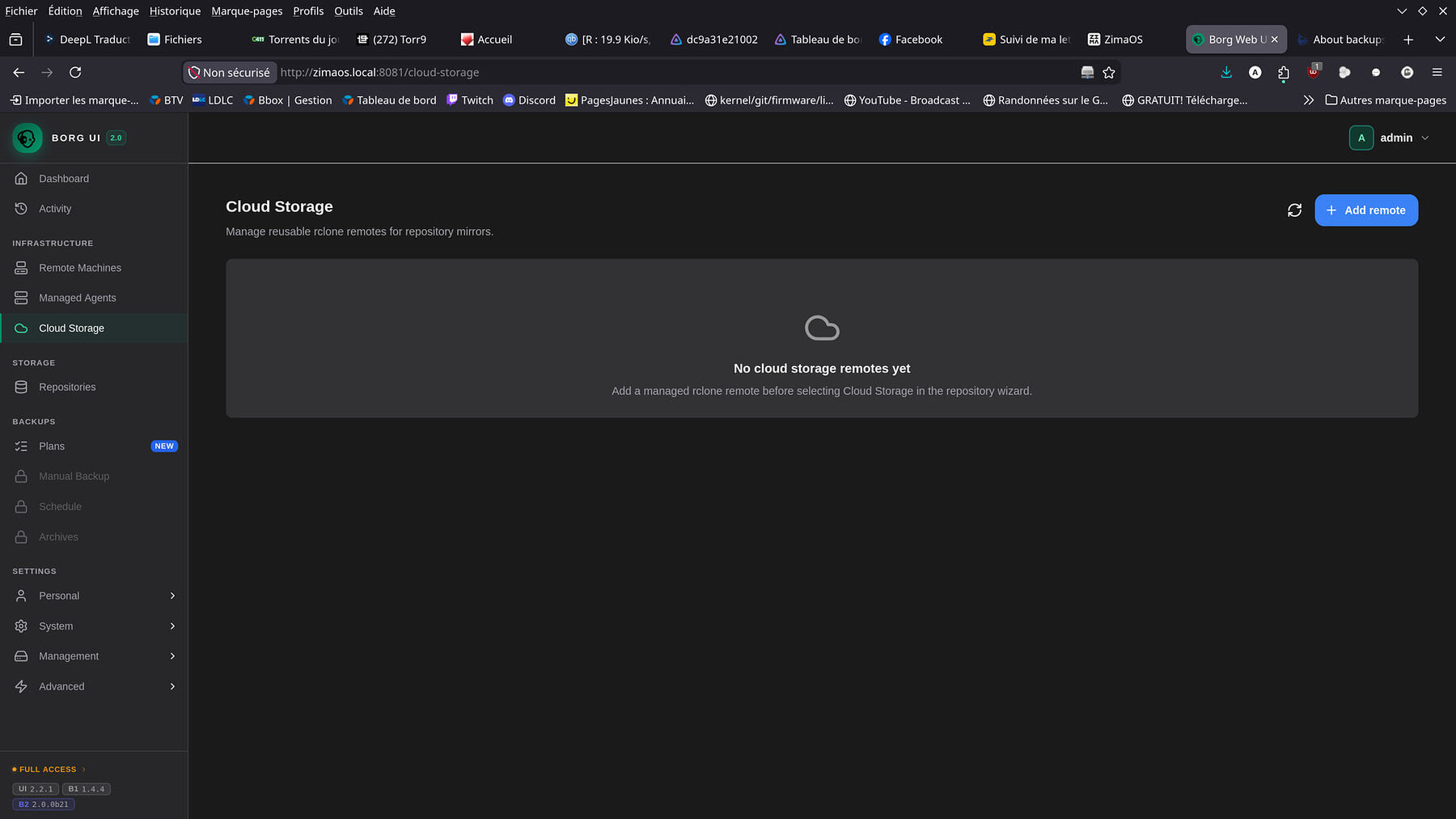Image resolution: width=1456 pixels, height=819 pixels.
Task: Click the Borg UI logo
Action: pos(27,138)
